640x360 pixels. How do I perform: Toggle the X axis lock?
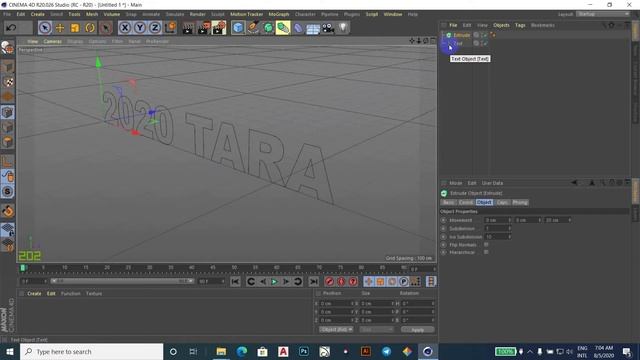(x=125, y=28)
